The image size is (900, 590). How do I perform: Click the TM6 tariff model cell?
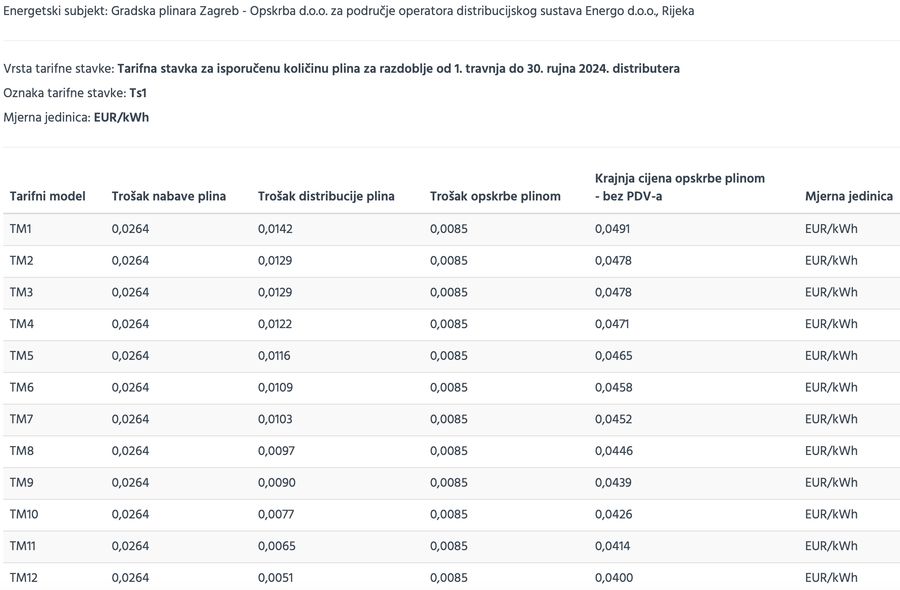pyautogui.click(x=22, y=387)
